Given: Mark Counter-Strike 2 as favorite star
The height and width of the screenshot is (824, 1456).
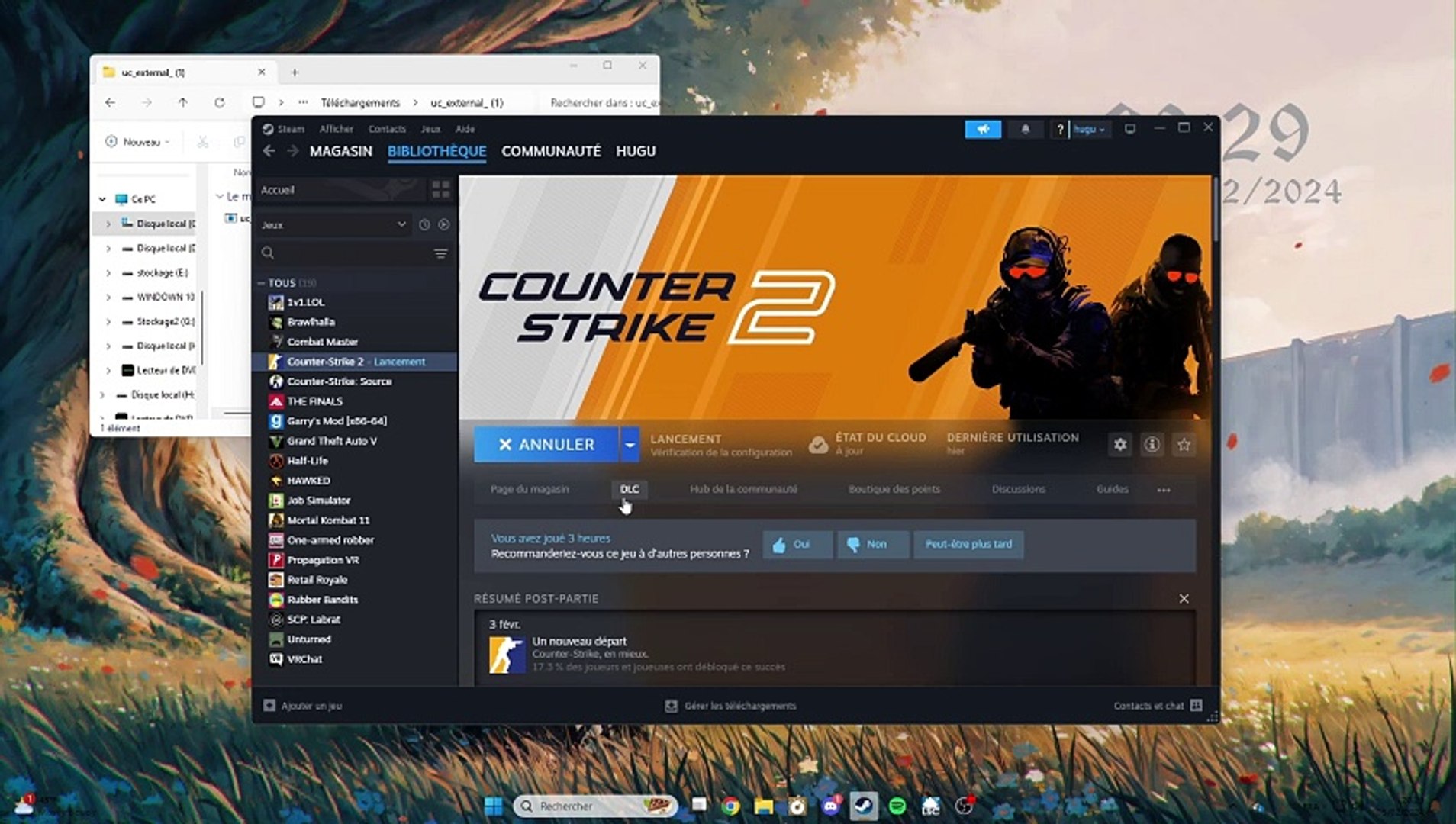Looking at the screenshot, I should click(x=1184, y=444).
